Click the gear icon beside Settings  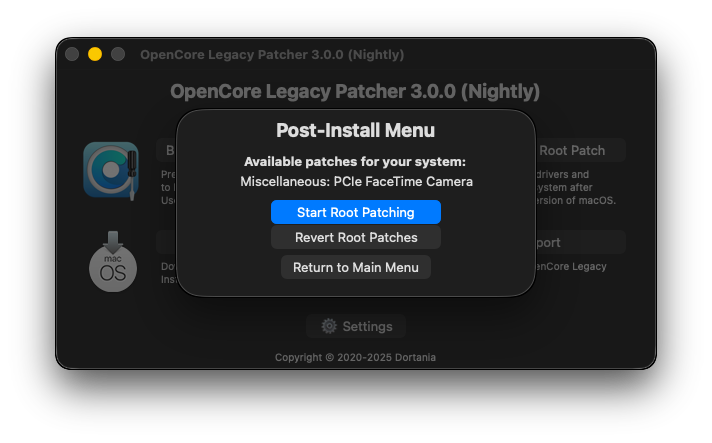[329, 326]
